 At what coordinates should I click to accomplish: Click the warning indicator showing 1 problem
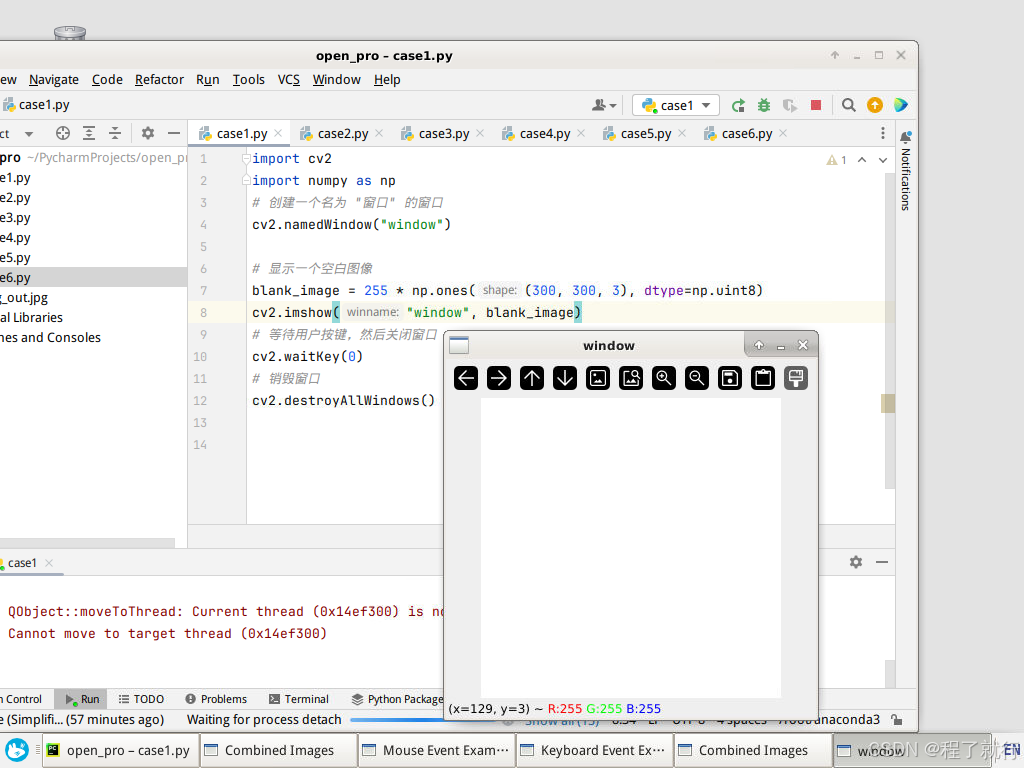pos(836,160)
